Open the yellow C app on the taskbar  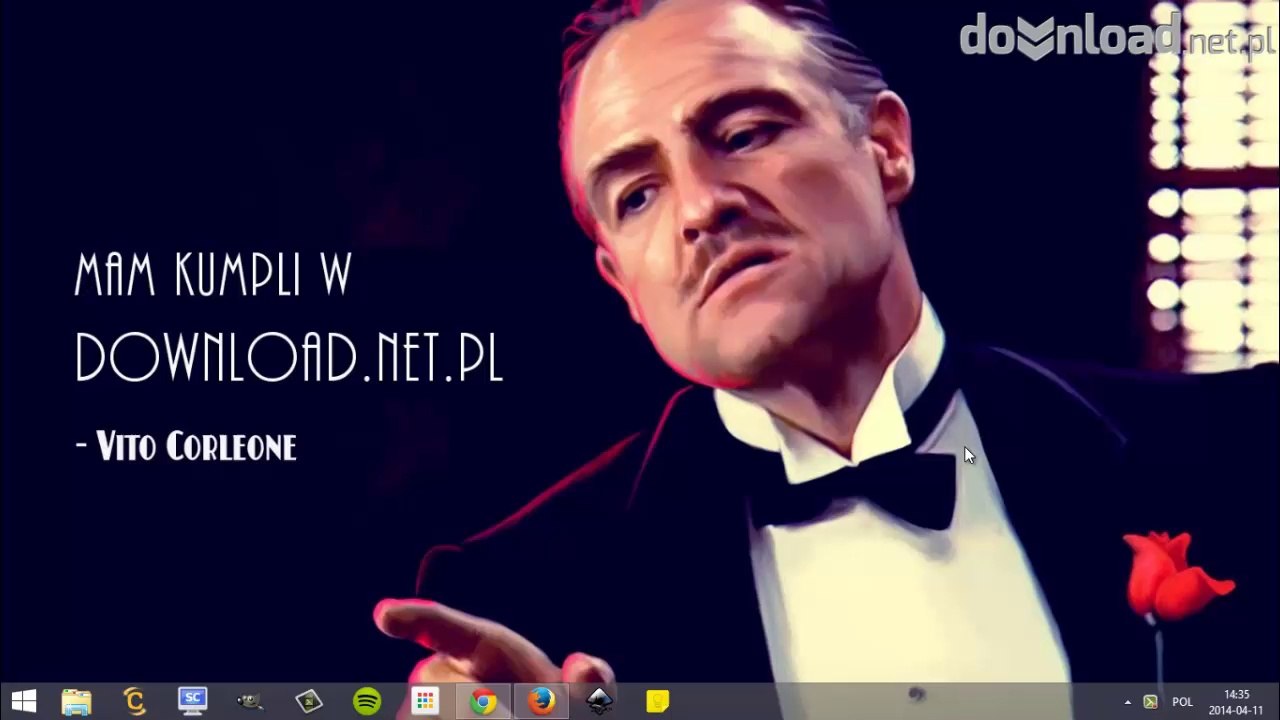click(x=134, y=701)
